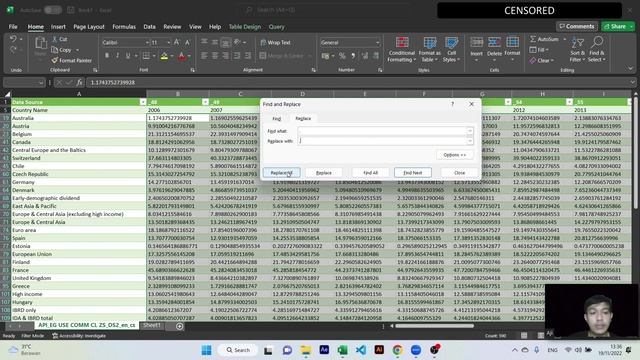Click the Orientation text angle icon
Screen dimensions: 640x360
pyautogui.click(x=237, y=42)
